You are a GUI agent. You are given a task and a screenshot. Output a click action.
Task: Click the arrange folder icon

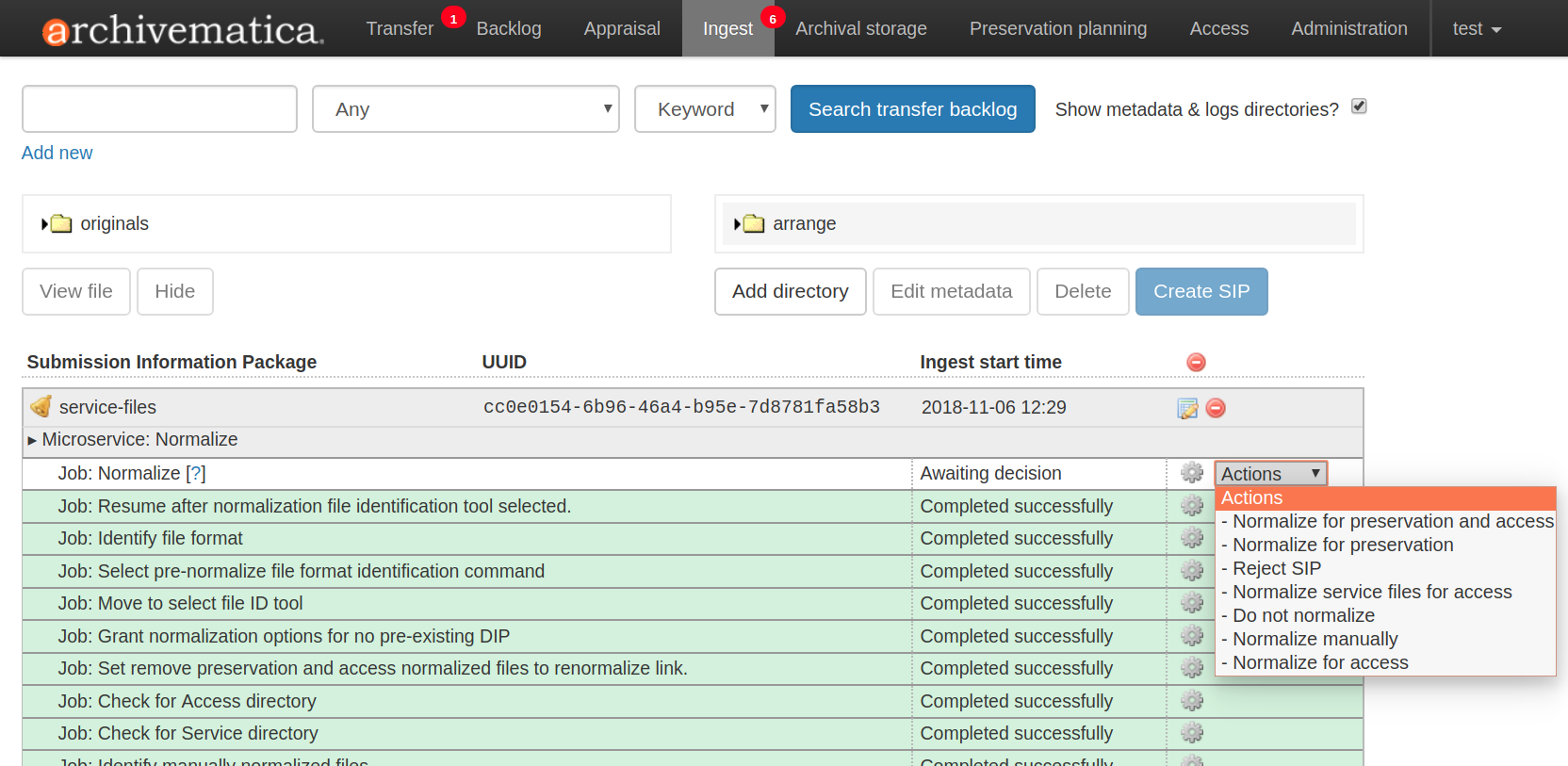click(x=754, y=223)
